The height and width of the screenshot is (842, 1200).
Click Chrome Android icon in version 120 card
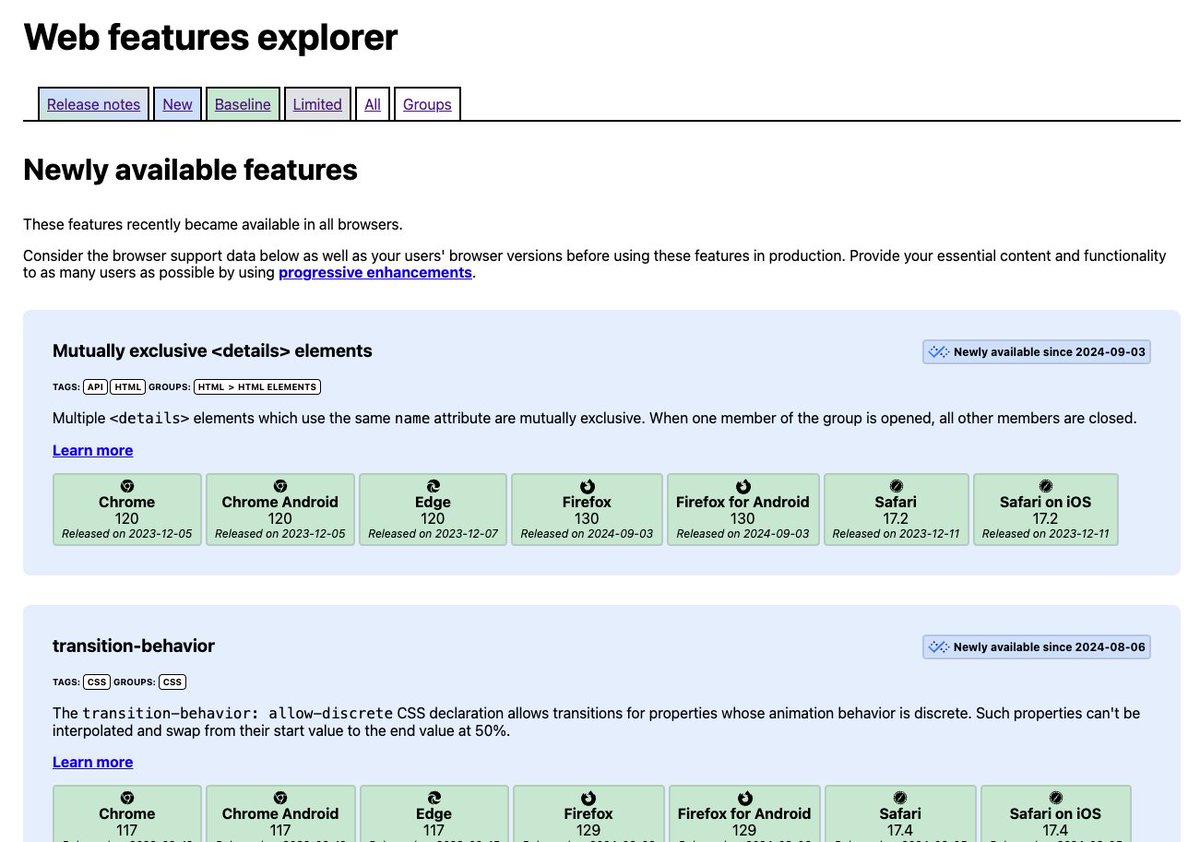(x=280, y=486)
